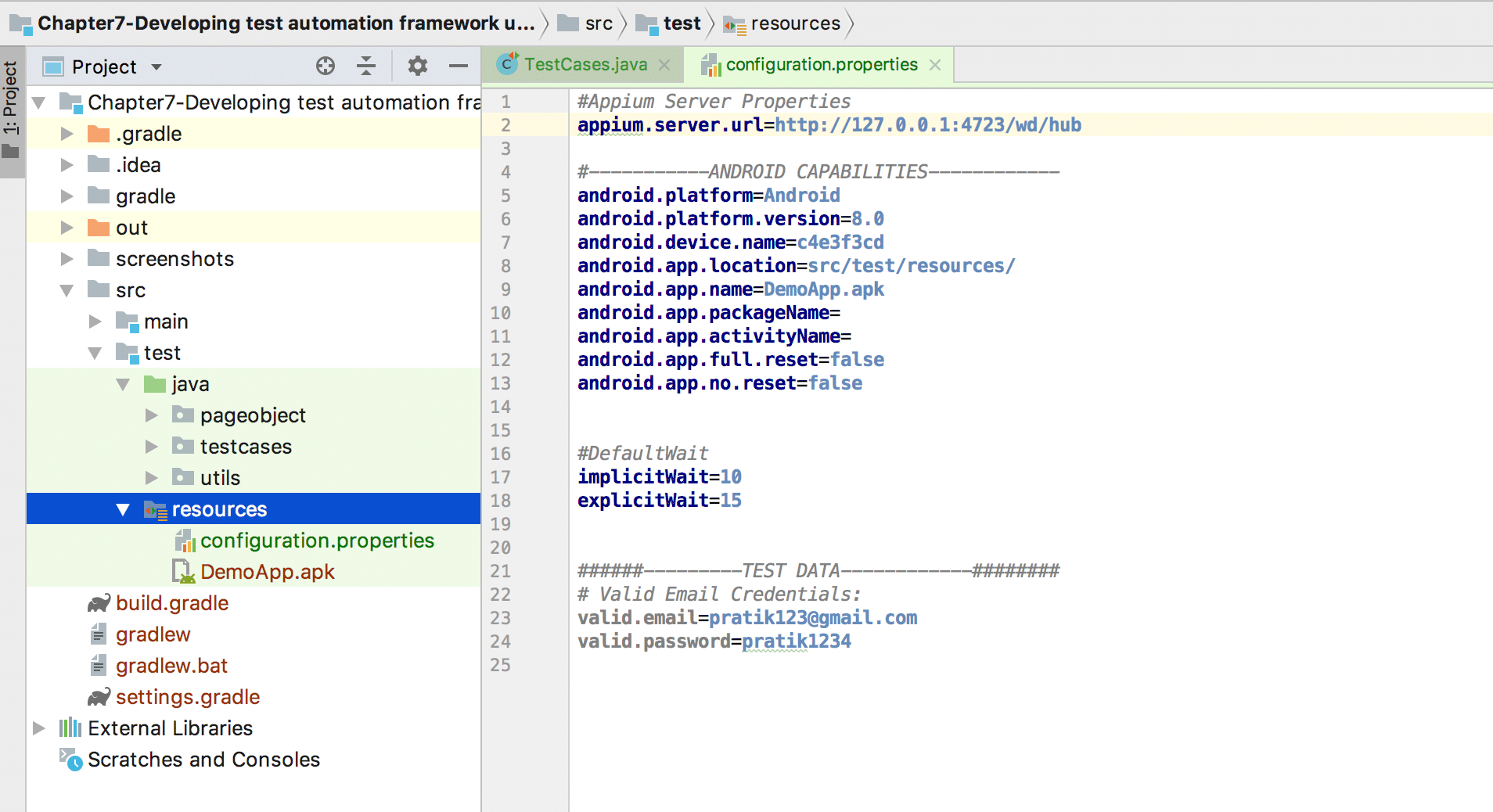The width and height of the screenshot is (1493, 812).
Task: Click the valid.password value pratik1234
Action: pyautogui.click(x=797, y=641)
